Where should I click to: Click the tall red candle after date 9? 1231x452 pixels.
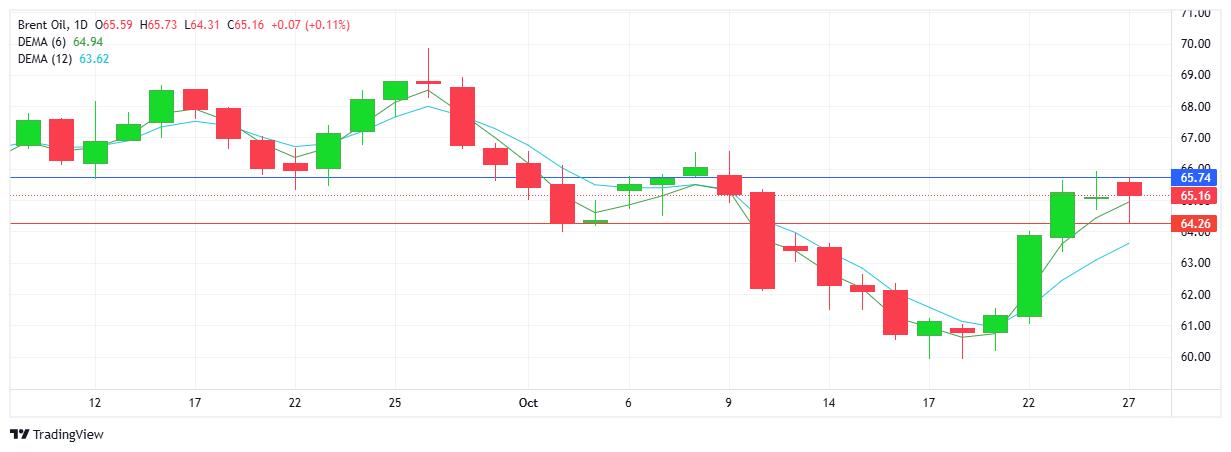click(763, 240)
